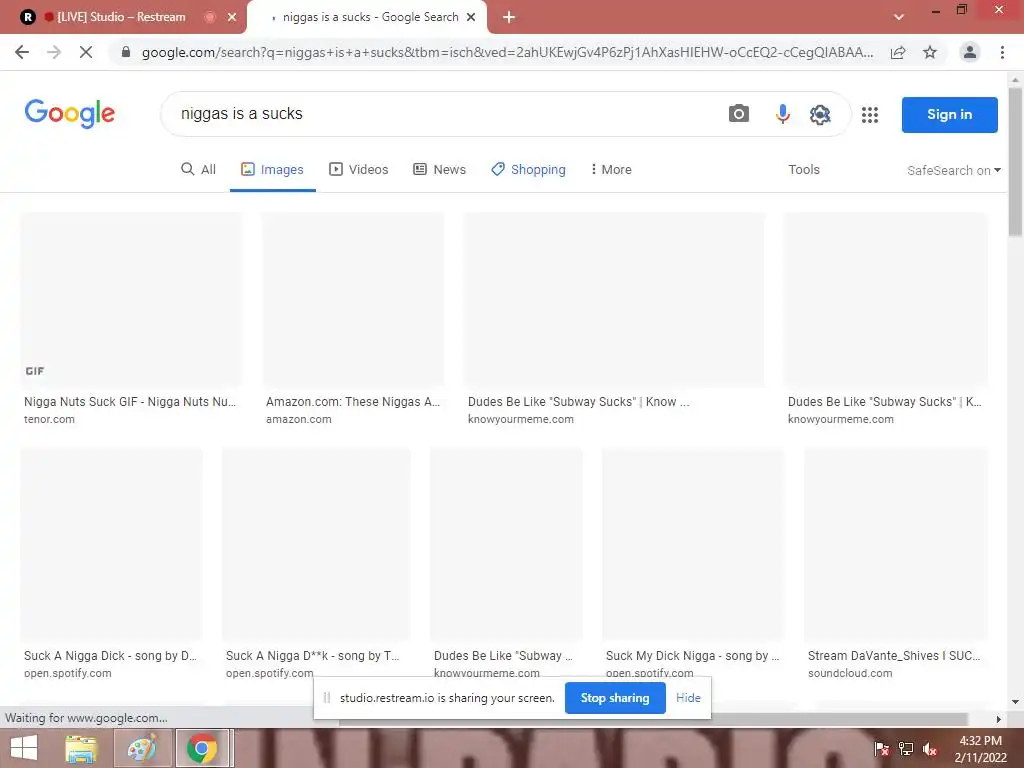
Task: Open the soundcloud.com result thumbnail
Action: click(x=895, y=544)
